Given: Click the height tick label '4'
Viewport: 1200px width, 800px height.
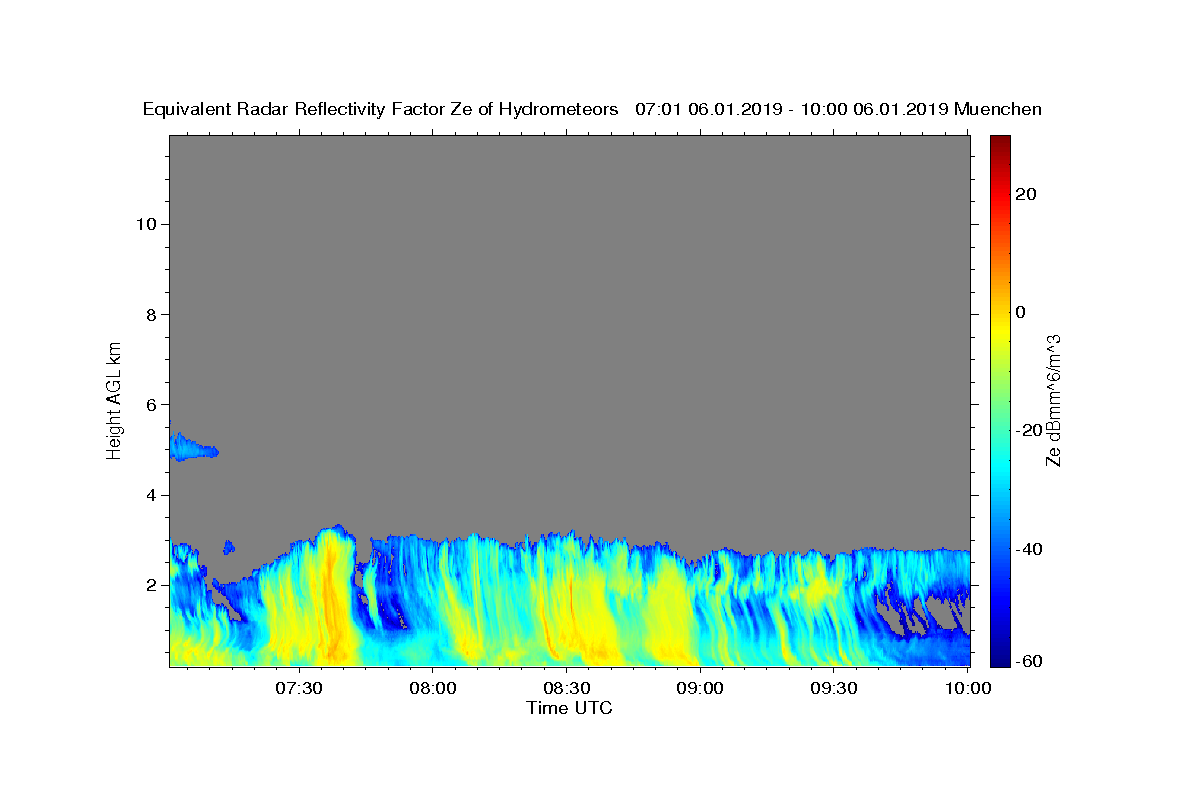Looking at the screenshot, I should 152,495.
